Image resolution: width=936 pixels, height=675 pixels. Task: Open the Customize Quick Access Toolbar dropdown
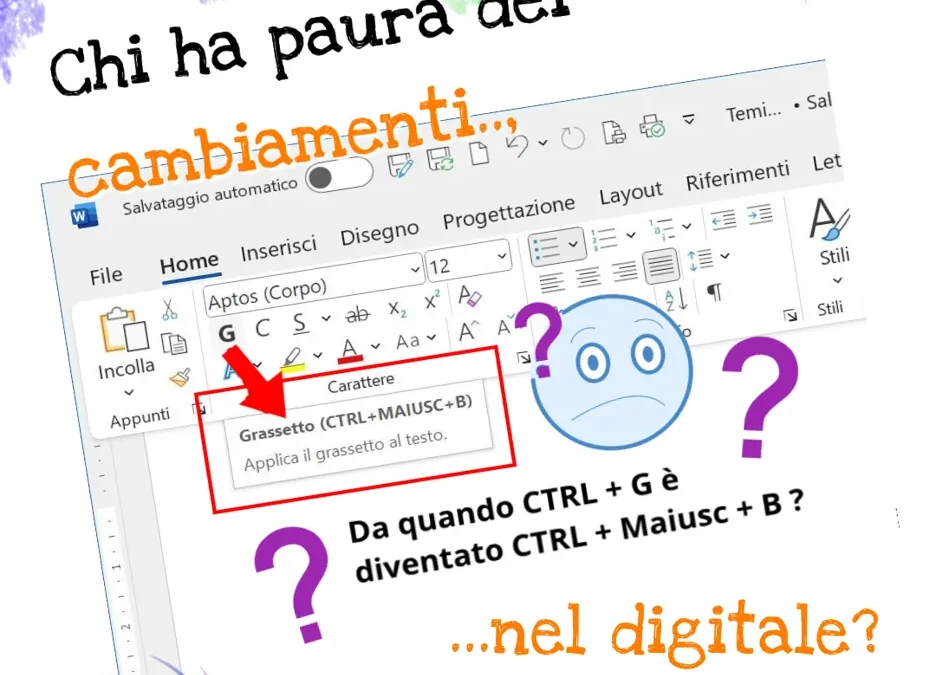[x=688, y=119]
